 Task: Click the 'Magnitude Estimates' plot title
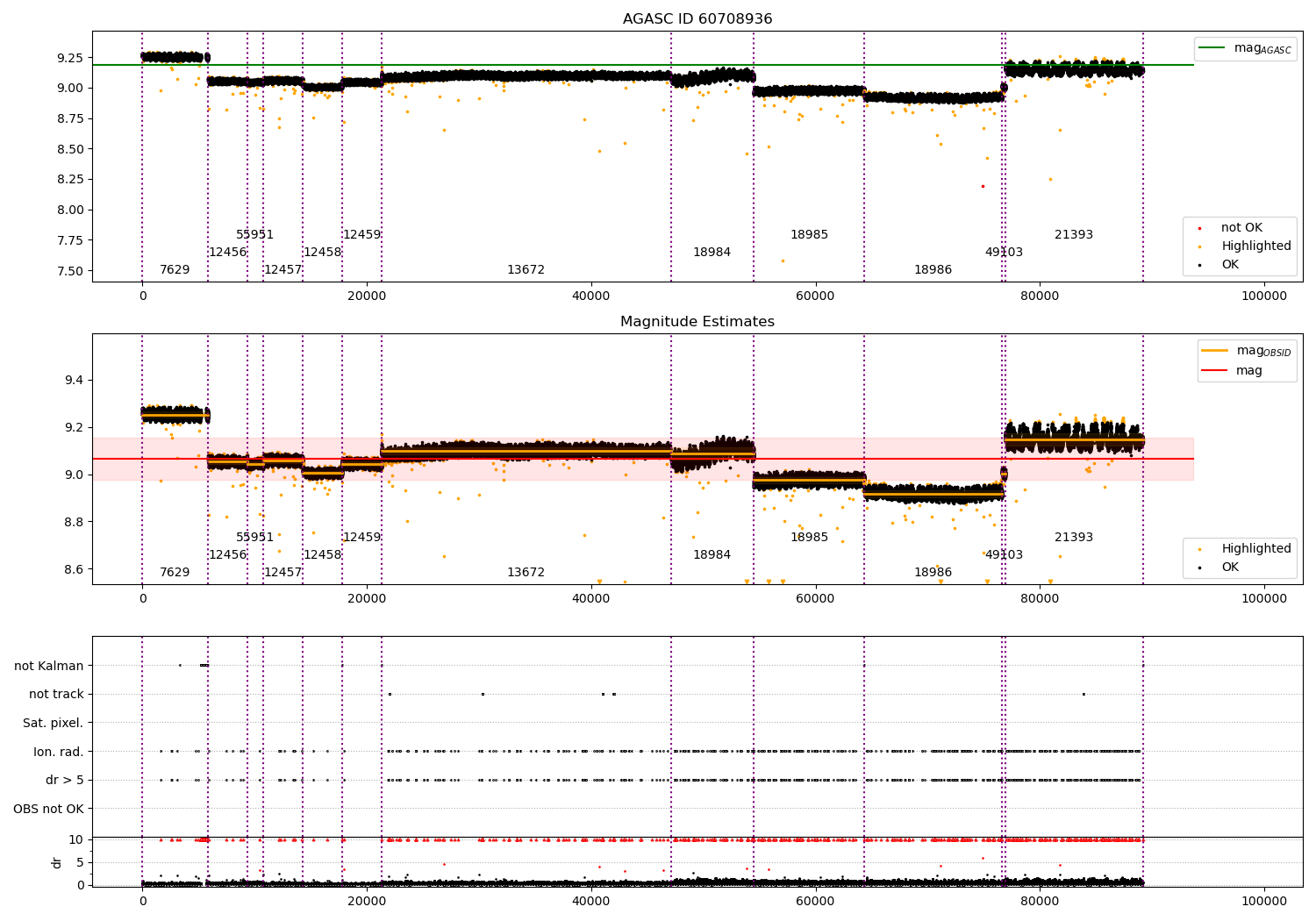tap(697, 322)
